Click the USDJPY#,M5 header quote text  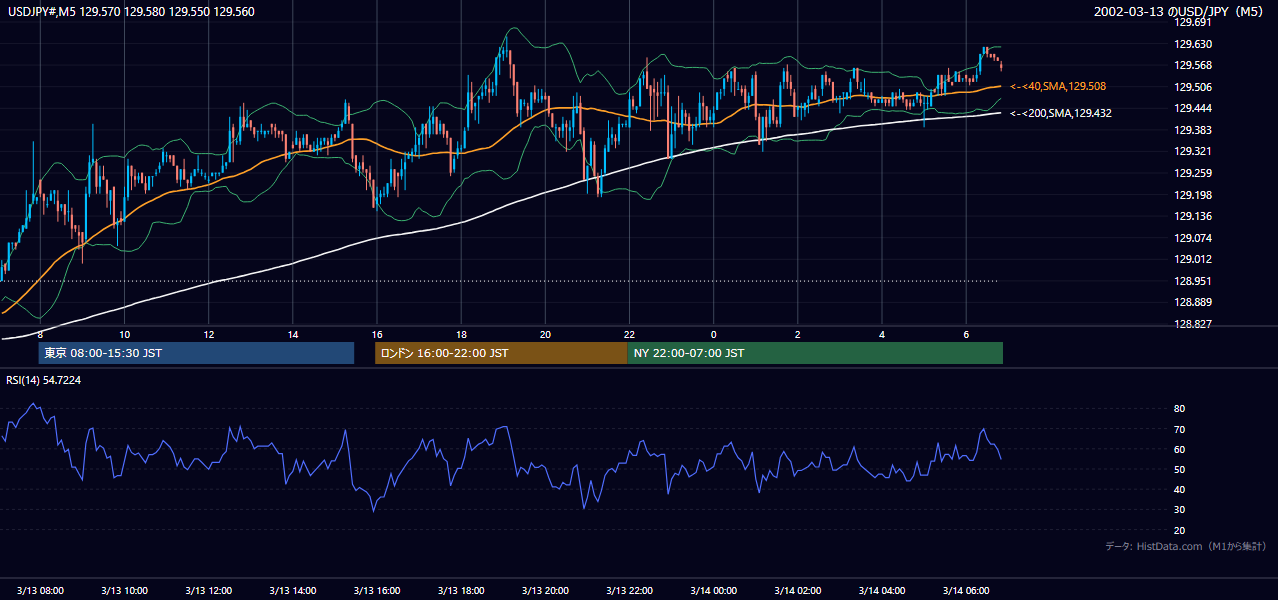[x=130, y=12]
